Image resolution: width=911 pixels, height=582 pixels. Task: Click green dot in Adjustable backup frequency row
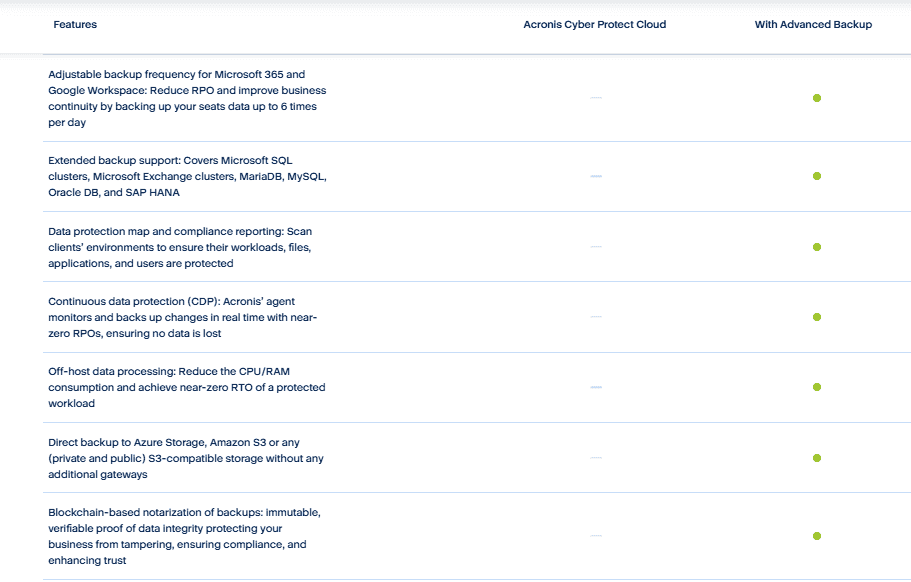[x=817, y=98]
